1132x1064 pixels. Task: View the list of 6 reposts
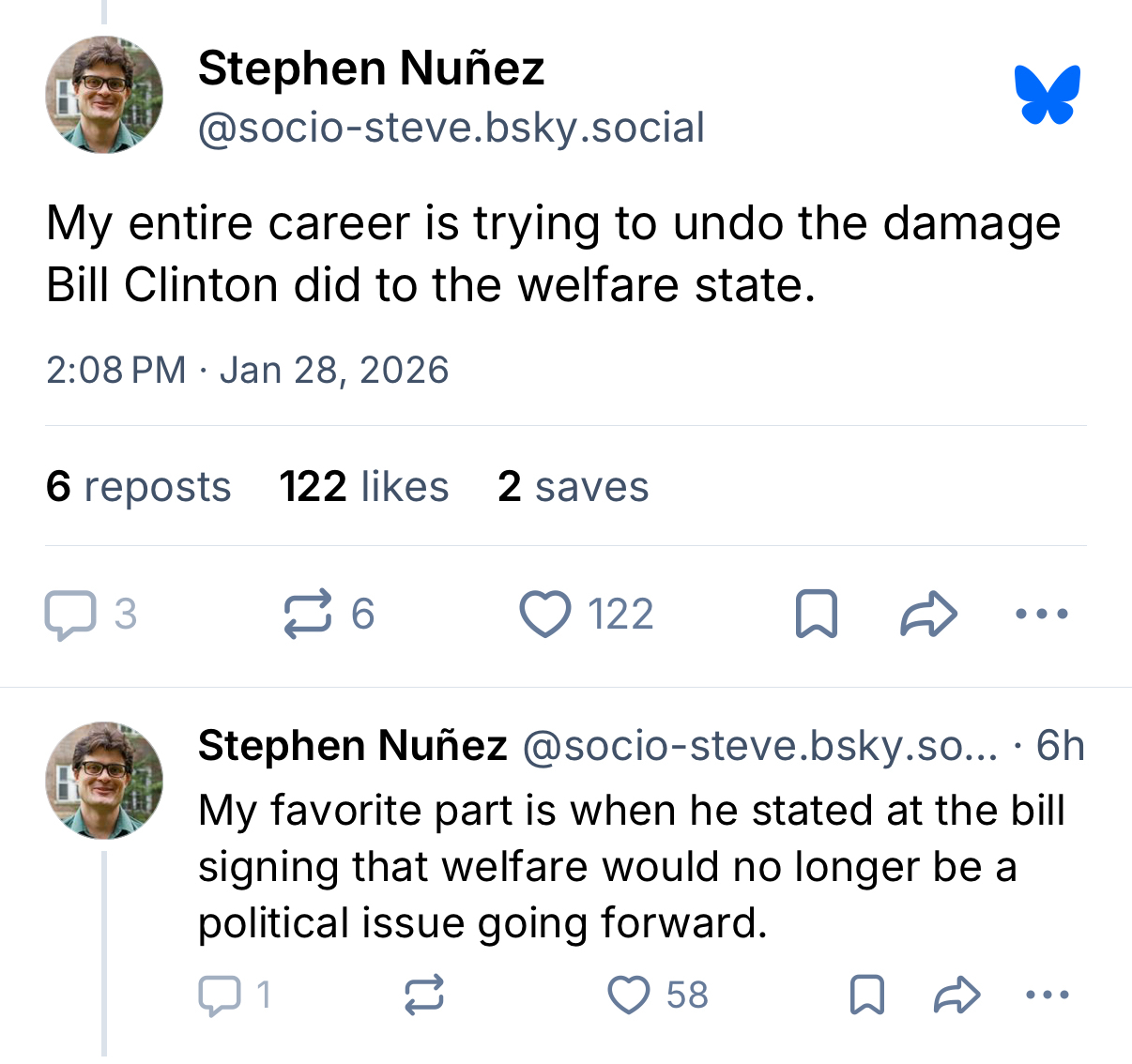[x=138, y=487]
